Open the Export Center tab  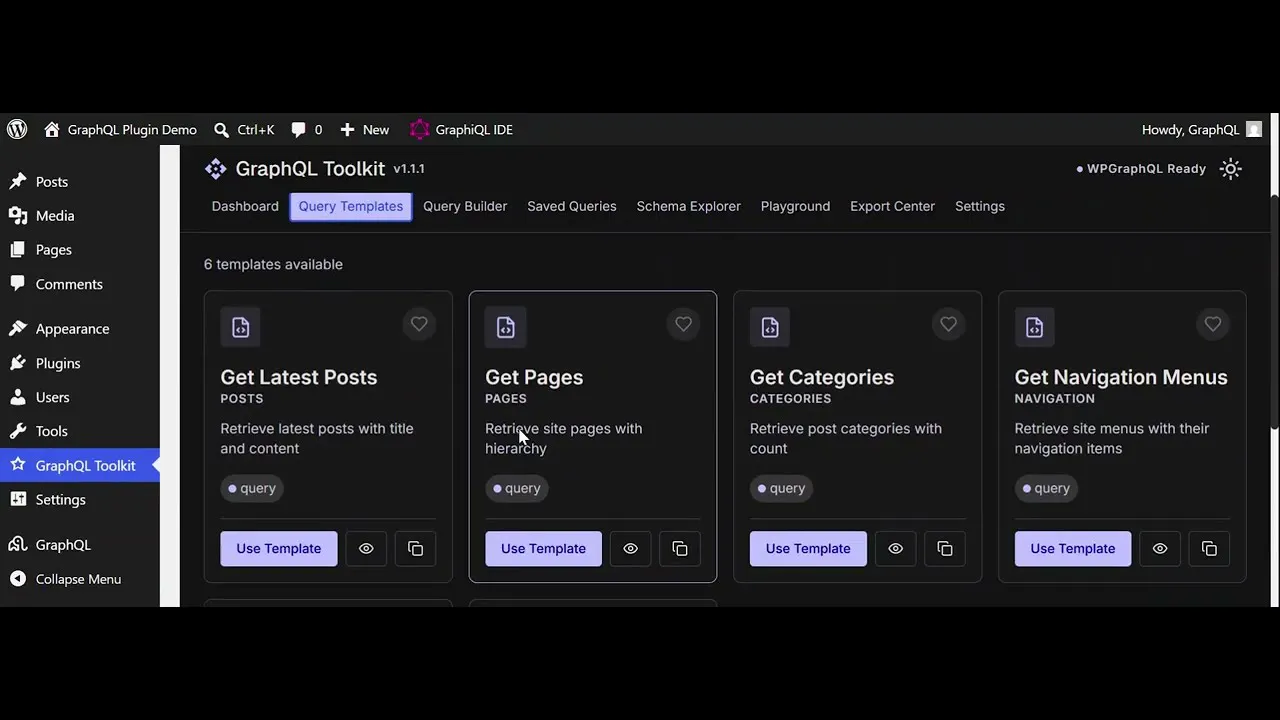click(893, 206)
